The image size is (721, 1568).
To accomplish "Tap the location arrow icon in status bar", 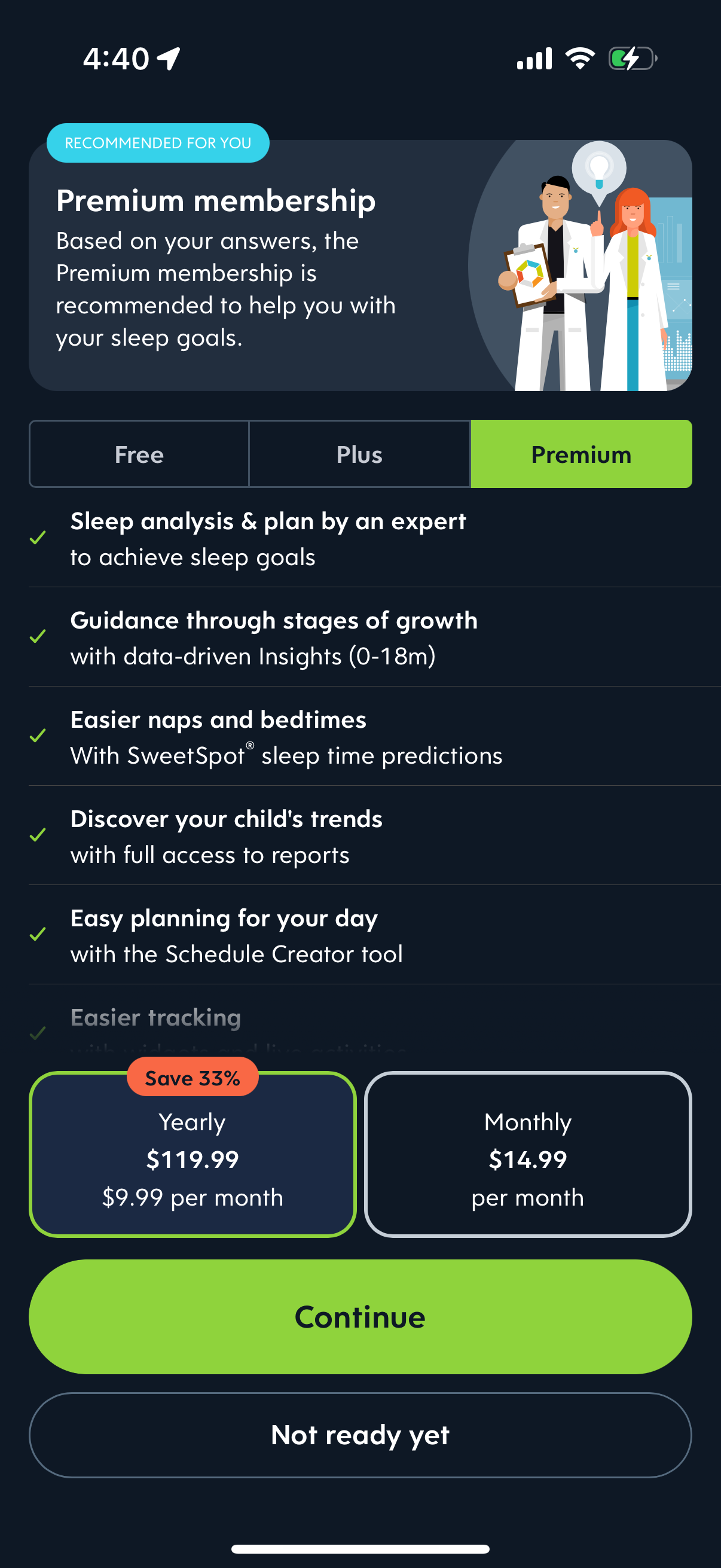I will [x=169, y=59].
